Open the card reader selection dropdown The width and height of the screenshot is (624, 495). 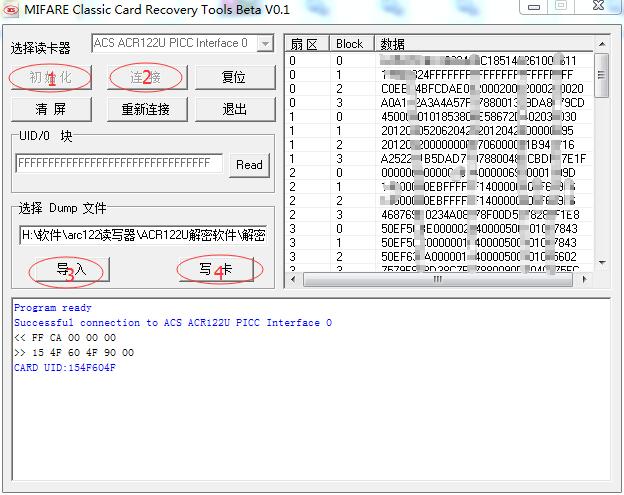point(264,44)
